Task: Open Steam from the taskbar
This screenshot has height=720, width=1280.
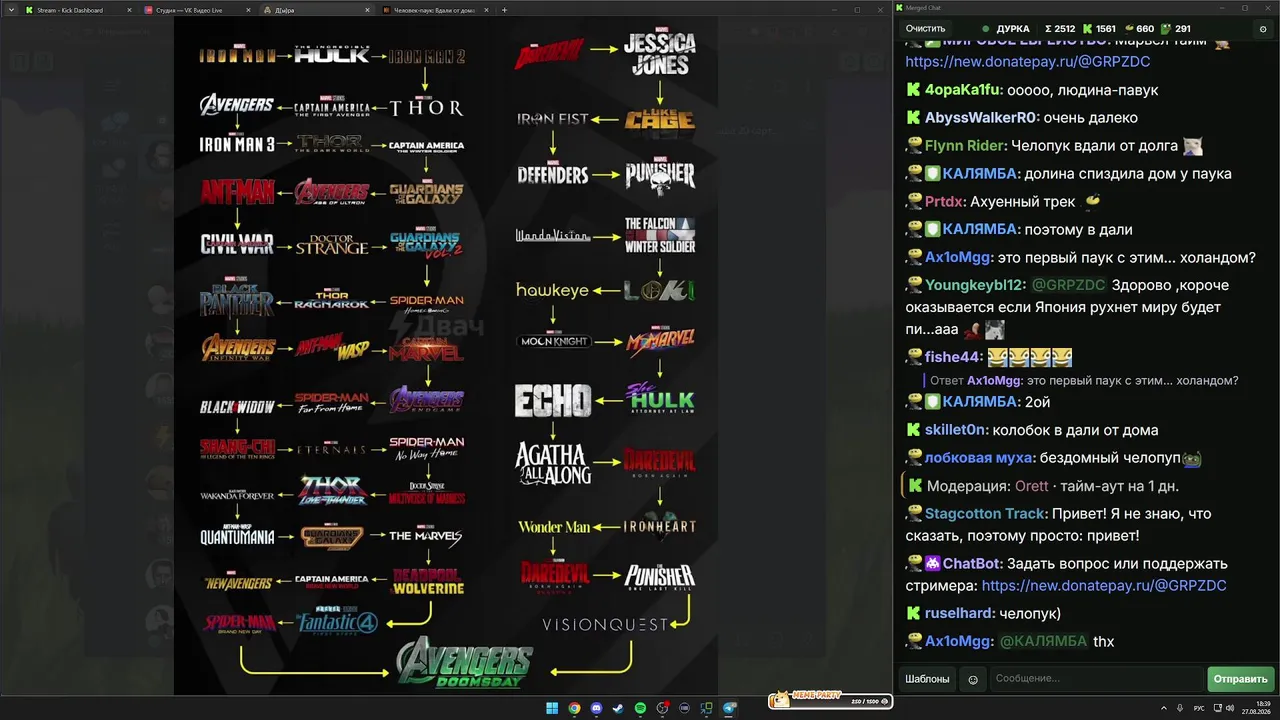Action: (x=618, y=709)
